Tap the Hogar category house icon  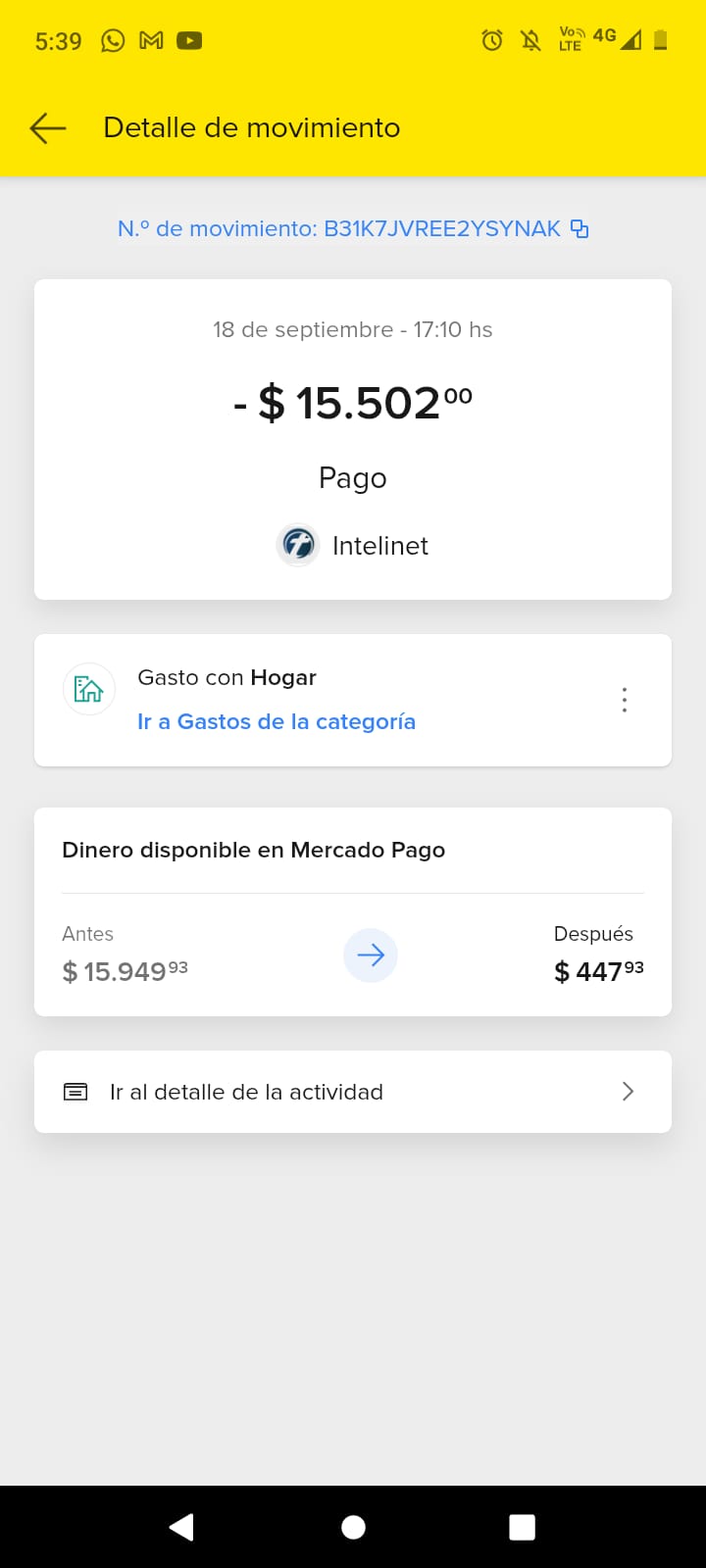pos(89,689)
